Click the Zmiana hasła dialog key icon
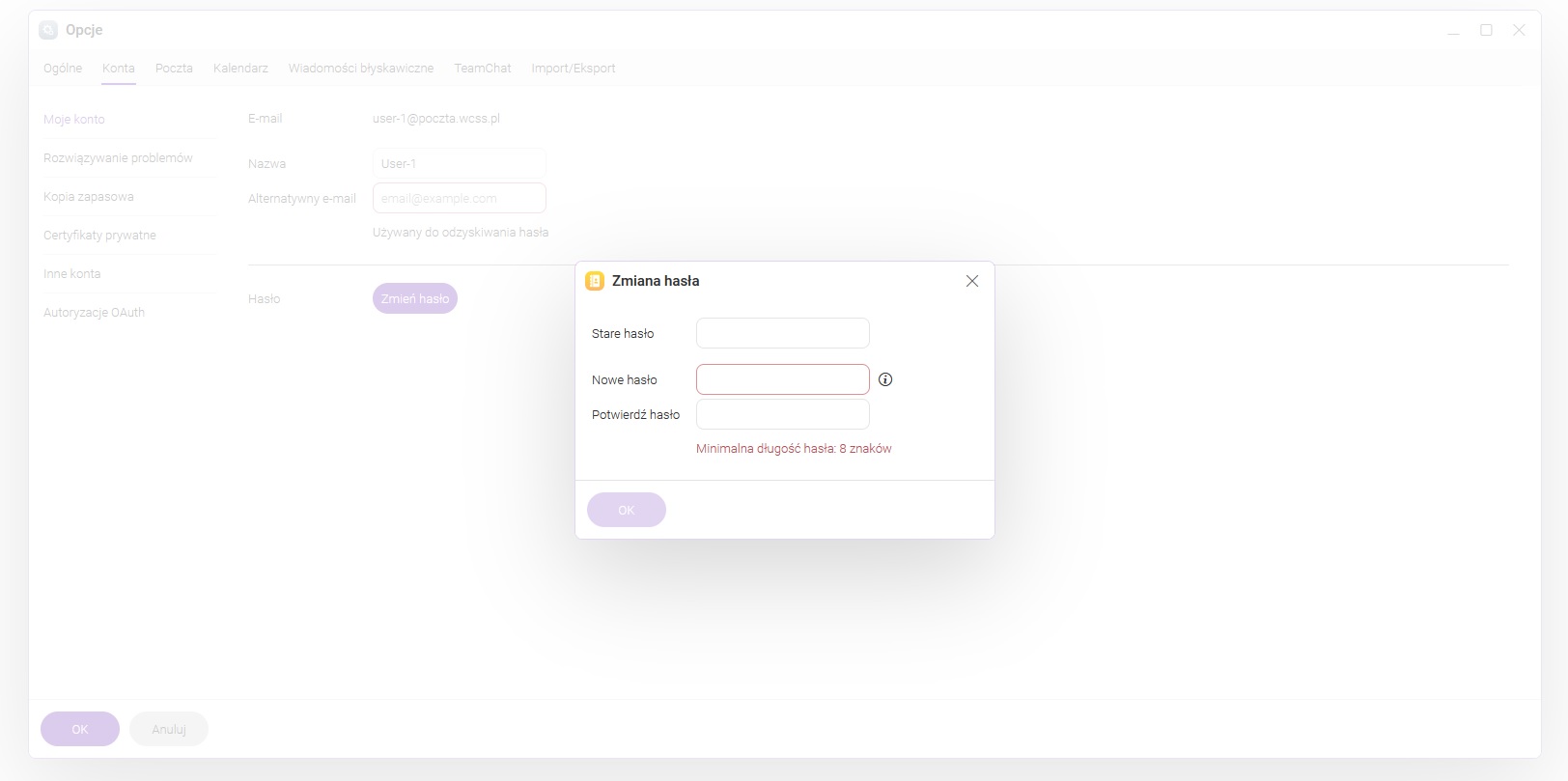 click(x=595, y=281)
